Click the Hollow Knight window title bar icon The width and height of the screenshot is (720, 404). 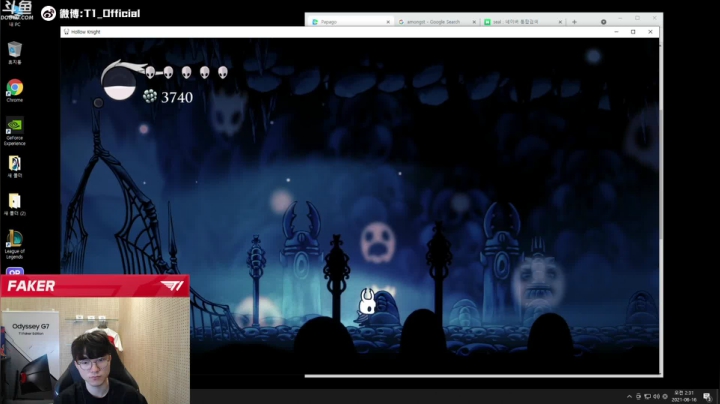(67, 32)
